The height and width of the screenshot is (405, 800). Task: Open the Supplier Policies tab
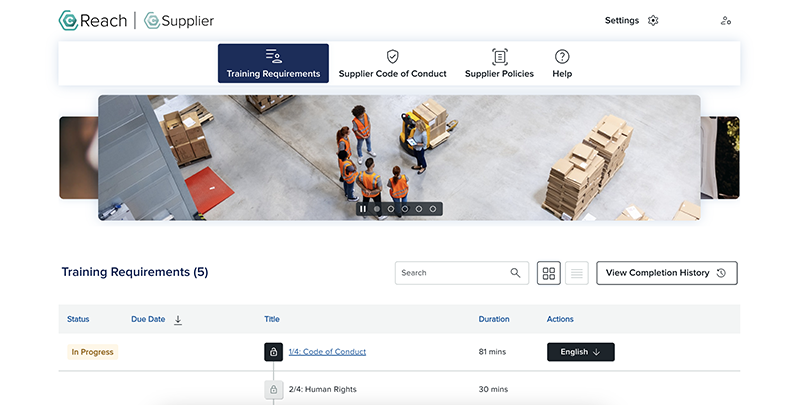tap(499, 64)
